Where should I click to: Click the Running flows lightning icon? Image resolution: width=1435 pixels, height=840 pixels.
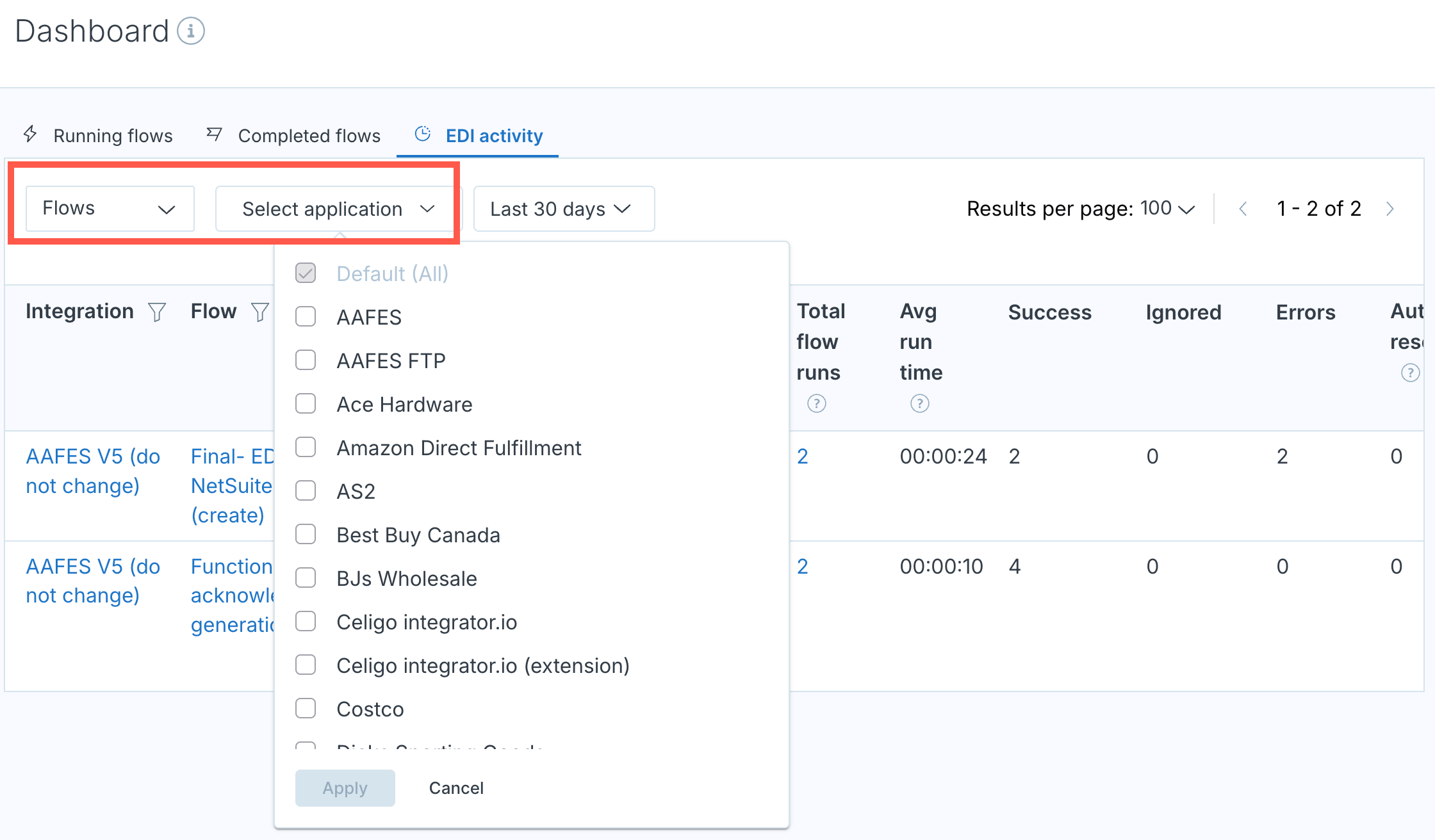[x=30, y=134]
